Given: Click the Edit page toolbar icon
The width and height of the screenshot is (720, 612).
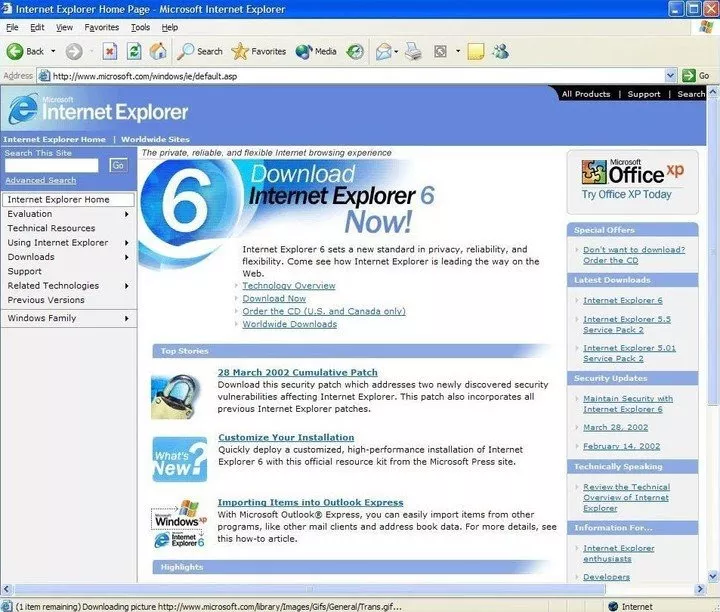Looking at the screenshot, I should pos(440,51).
